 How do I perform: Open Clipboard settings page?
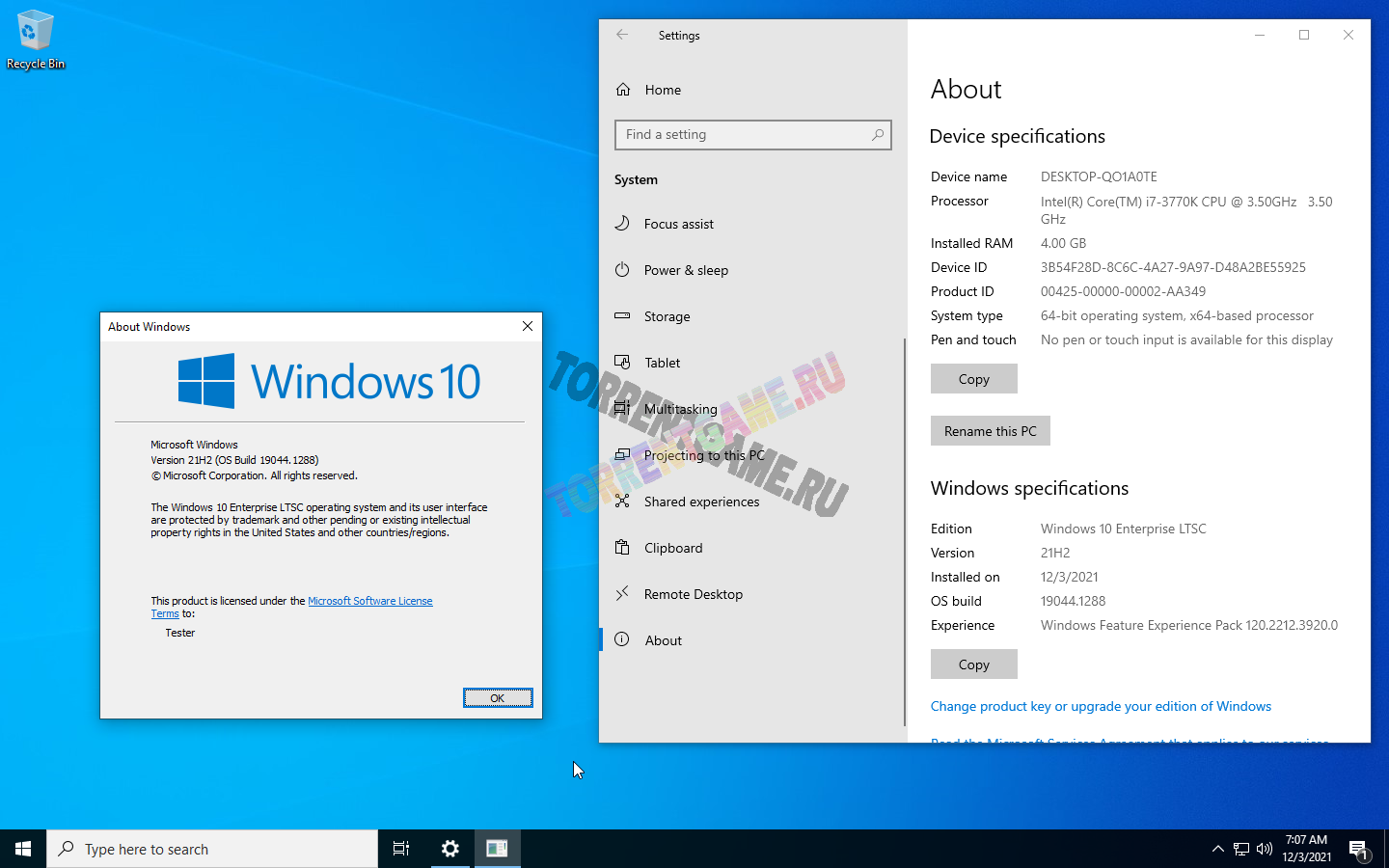(673, 548)
